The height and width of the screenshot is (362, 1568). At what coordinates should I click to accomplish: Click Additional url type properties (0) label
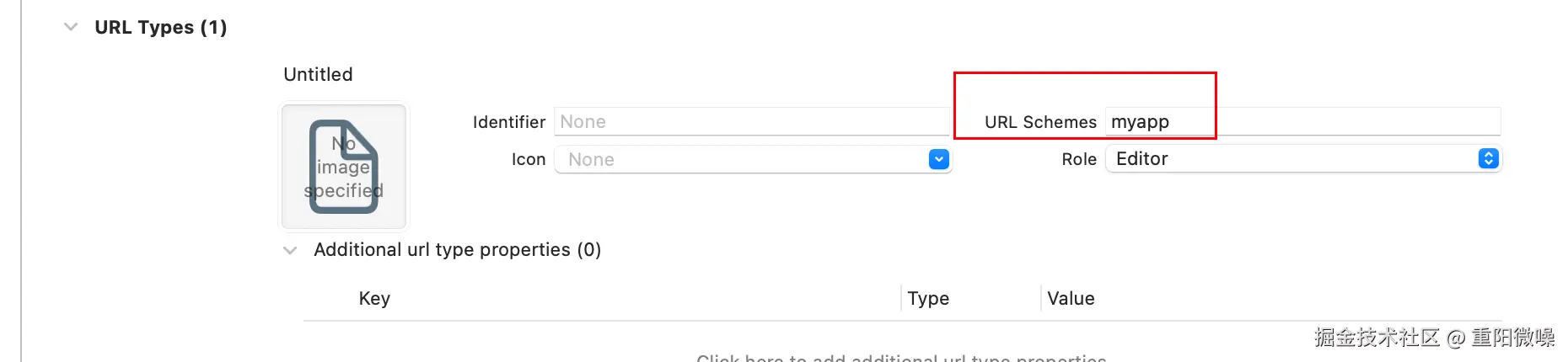(458, 249)
